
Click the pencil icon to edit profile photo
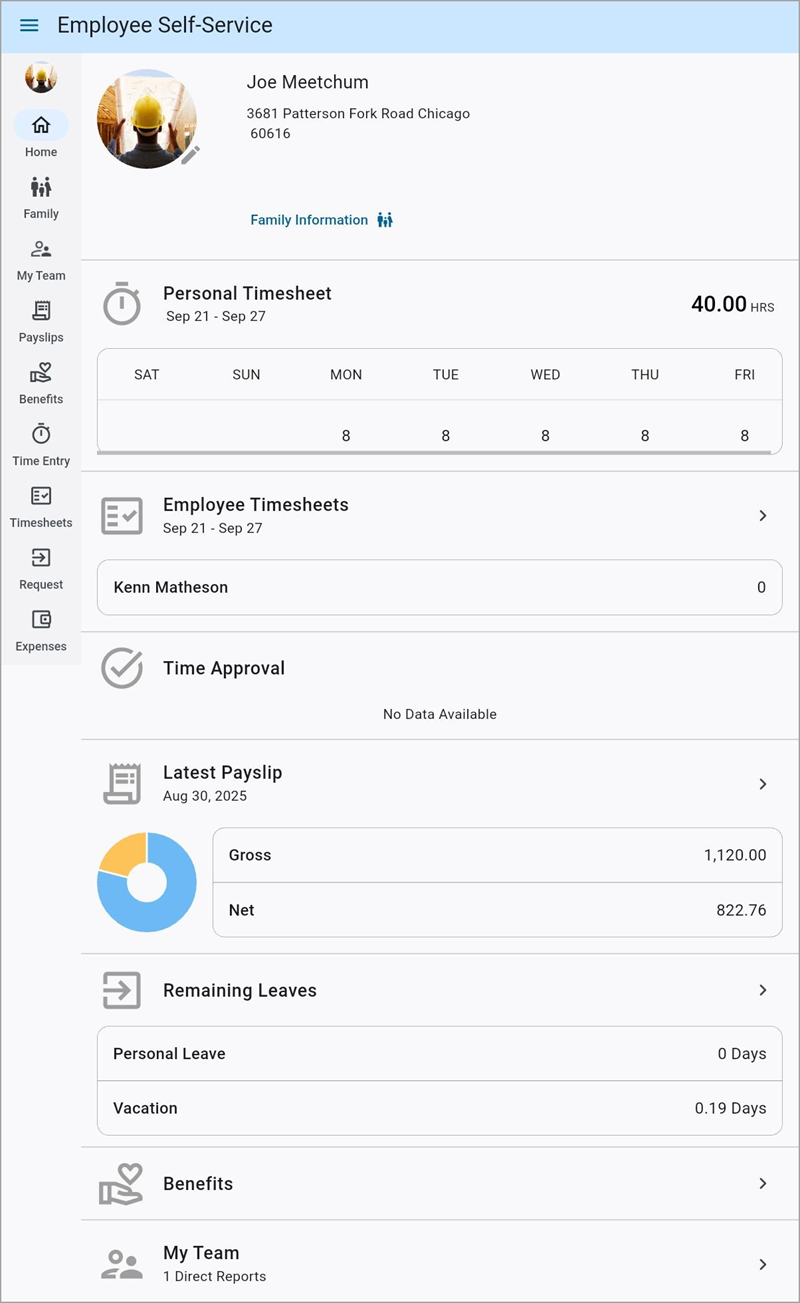(x=190, y=154)
